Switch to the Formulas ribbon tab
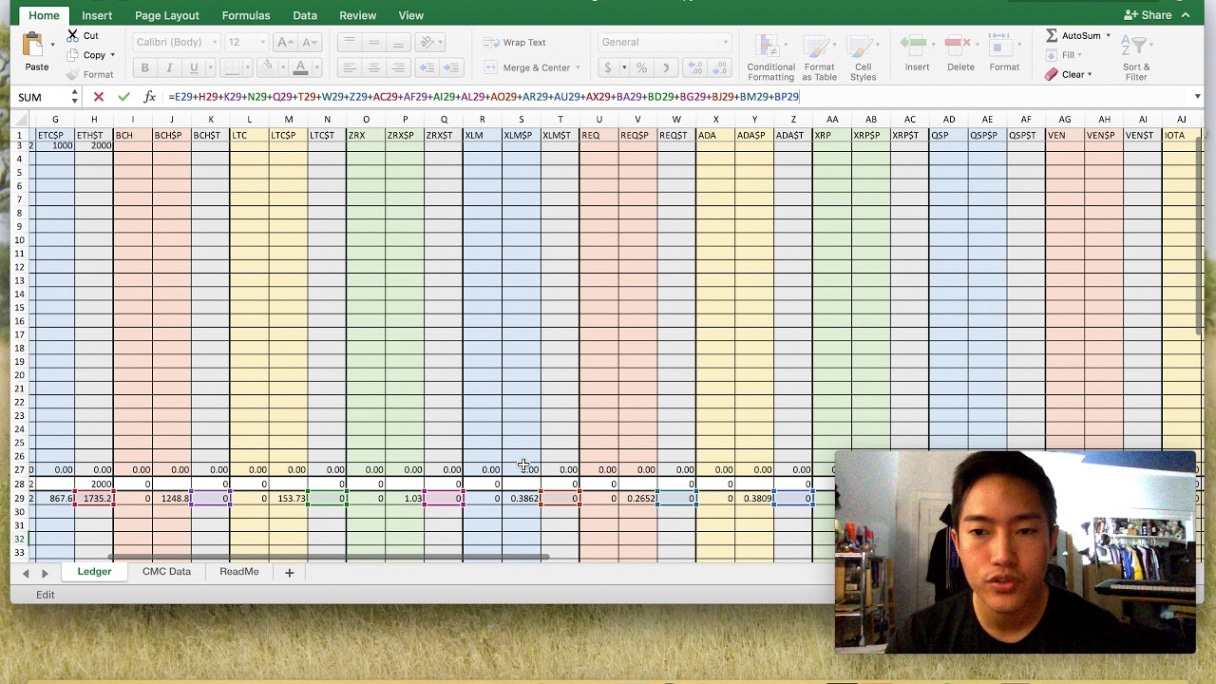Viewport: 1216px width, 684px height. (x=246, y=15)
